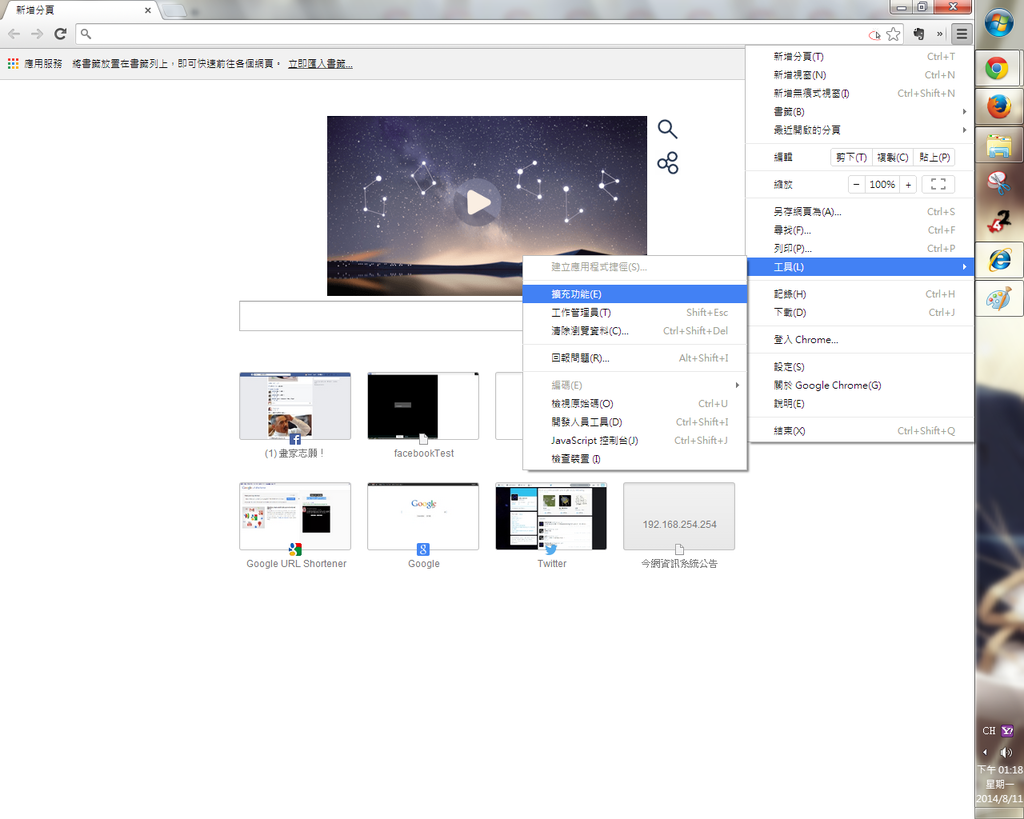This screenshot has width=1024, height=819.
Task: Select 回報問題(R)... menu entry
Action: (x=635, y=358)
